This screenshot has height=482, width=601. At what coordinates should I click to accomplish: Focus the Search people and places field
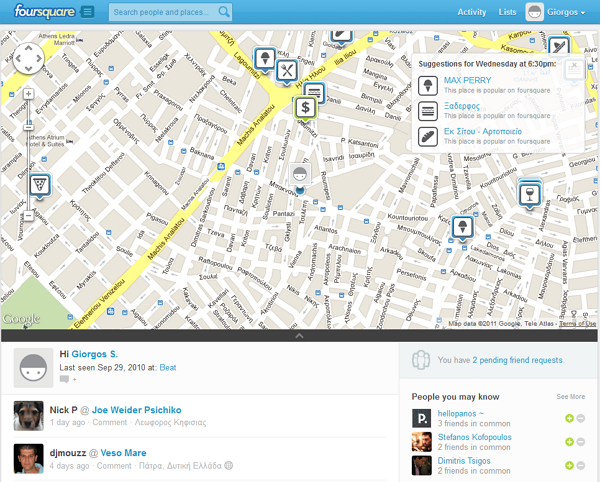pyautogui.click(x=171, y=12)
